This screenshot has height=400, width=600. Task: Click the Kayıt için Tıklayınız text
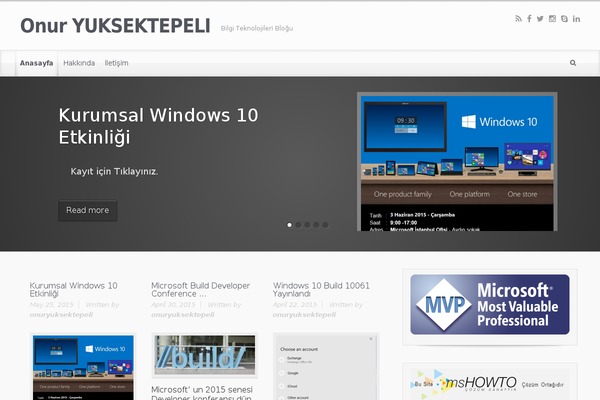(114, 171)
